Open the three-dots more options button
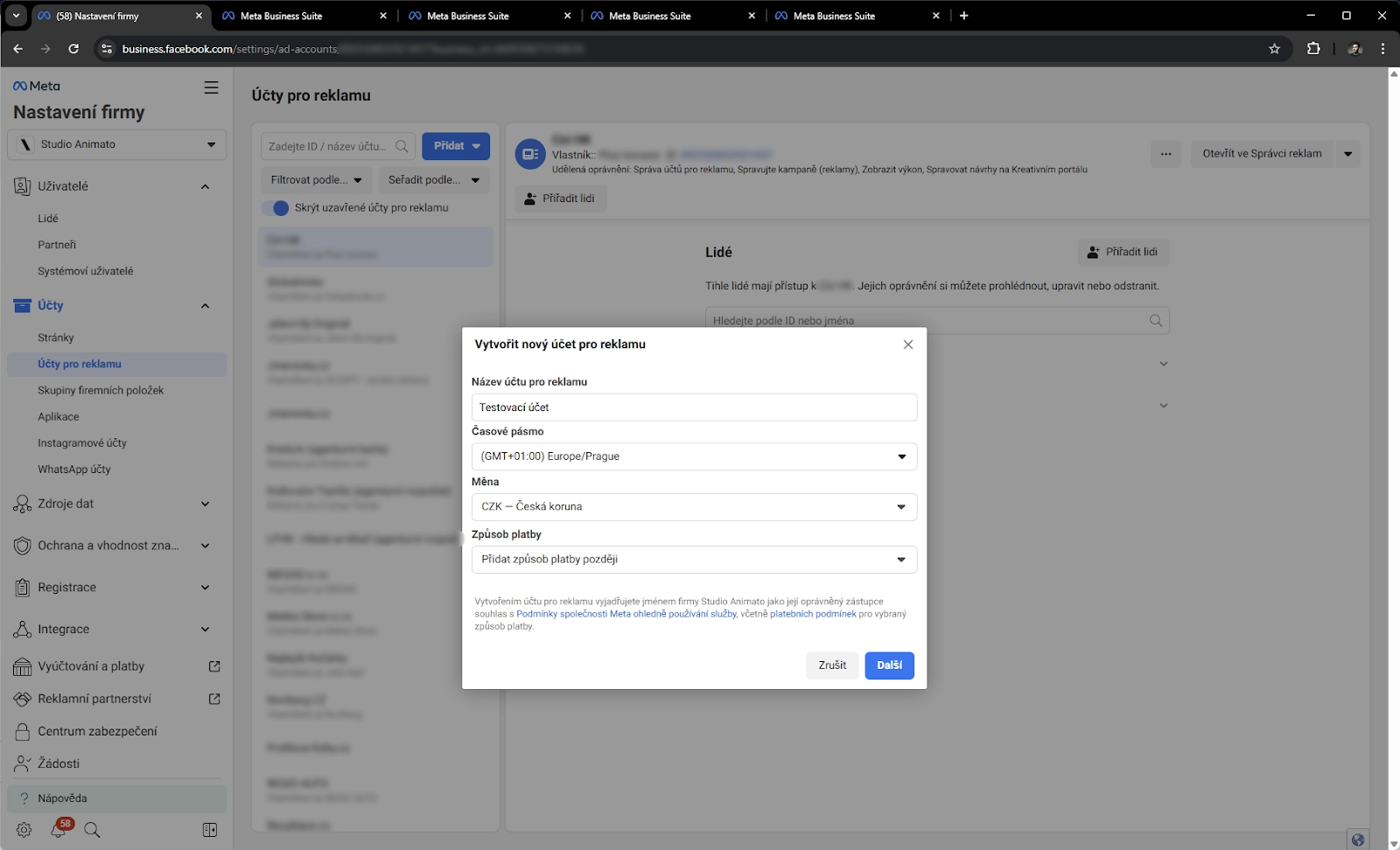 1165,154
